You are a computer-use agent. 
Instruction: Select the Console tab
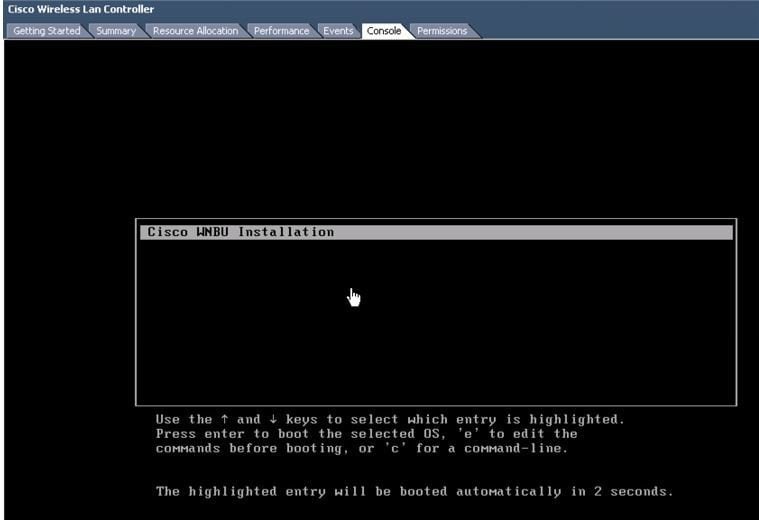(384, 31)
